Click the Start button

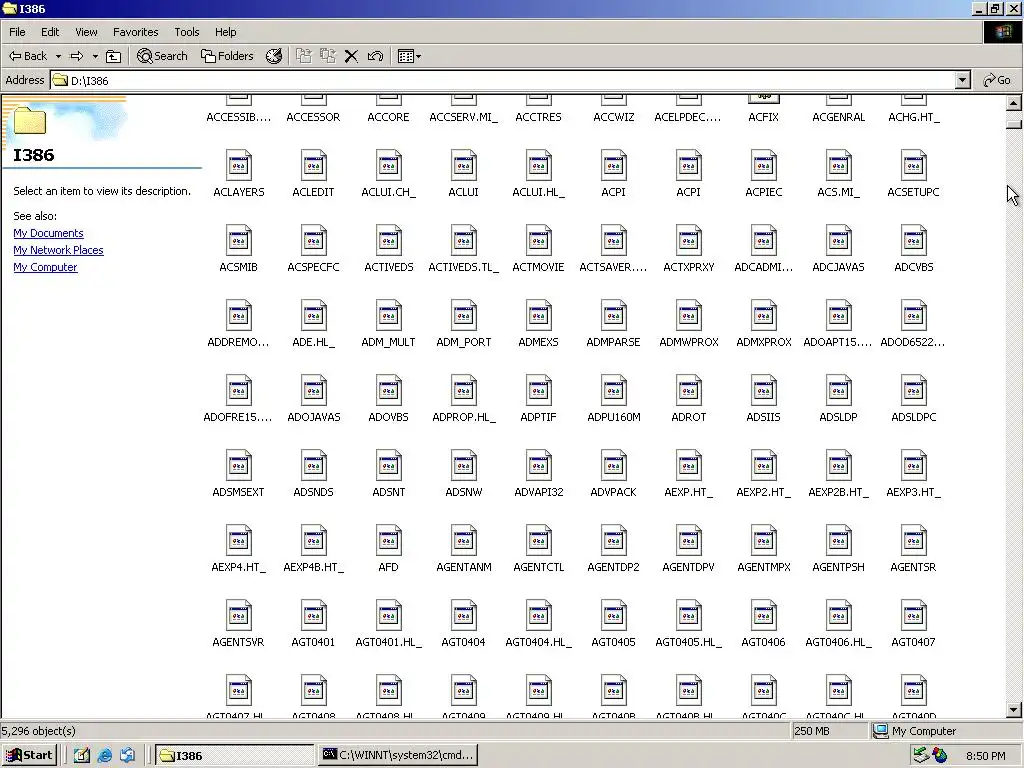(29, 756)
